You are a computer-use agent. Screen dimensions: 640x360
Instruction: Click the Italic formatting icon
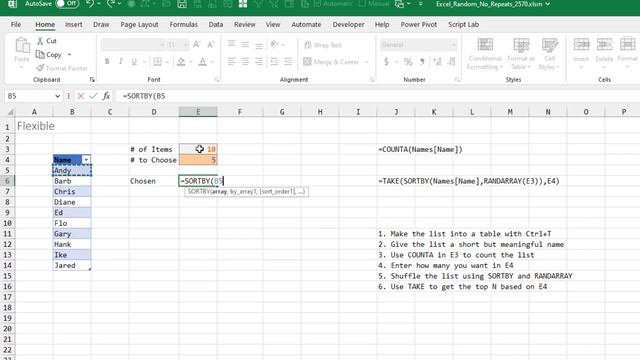point(120,62)
